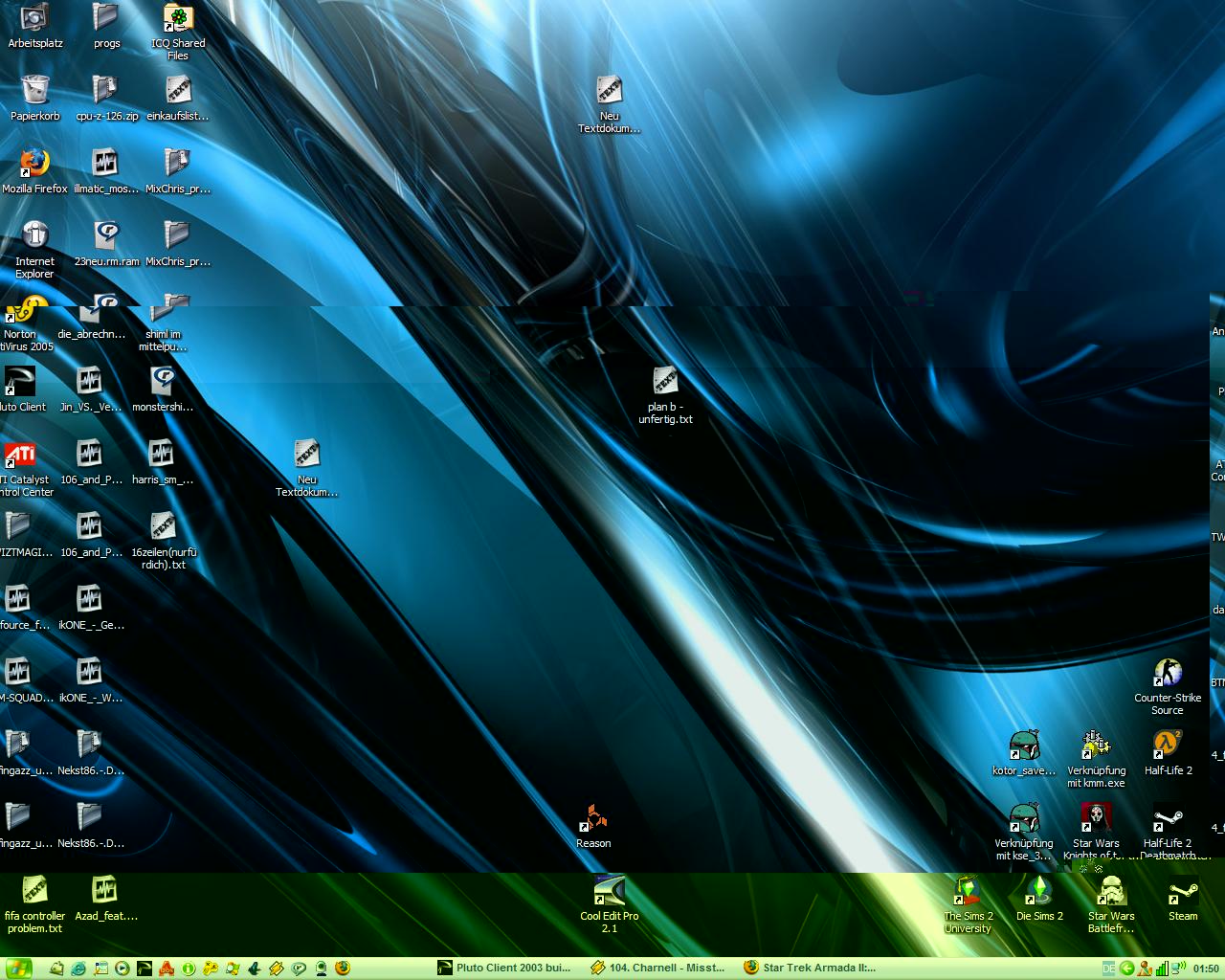Viewport: 1225px width, 980px height.
Task: Open the ICQ Shared Files folder
Action: (x=178, y=18)
